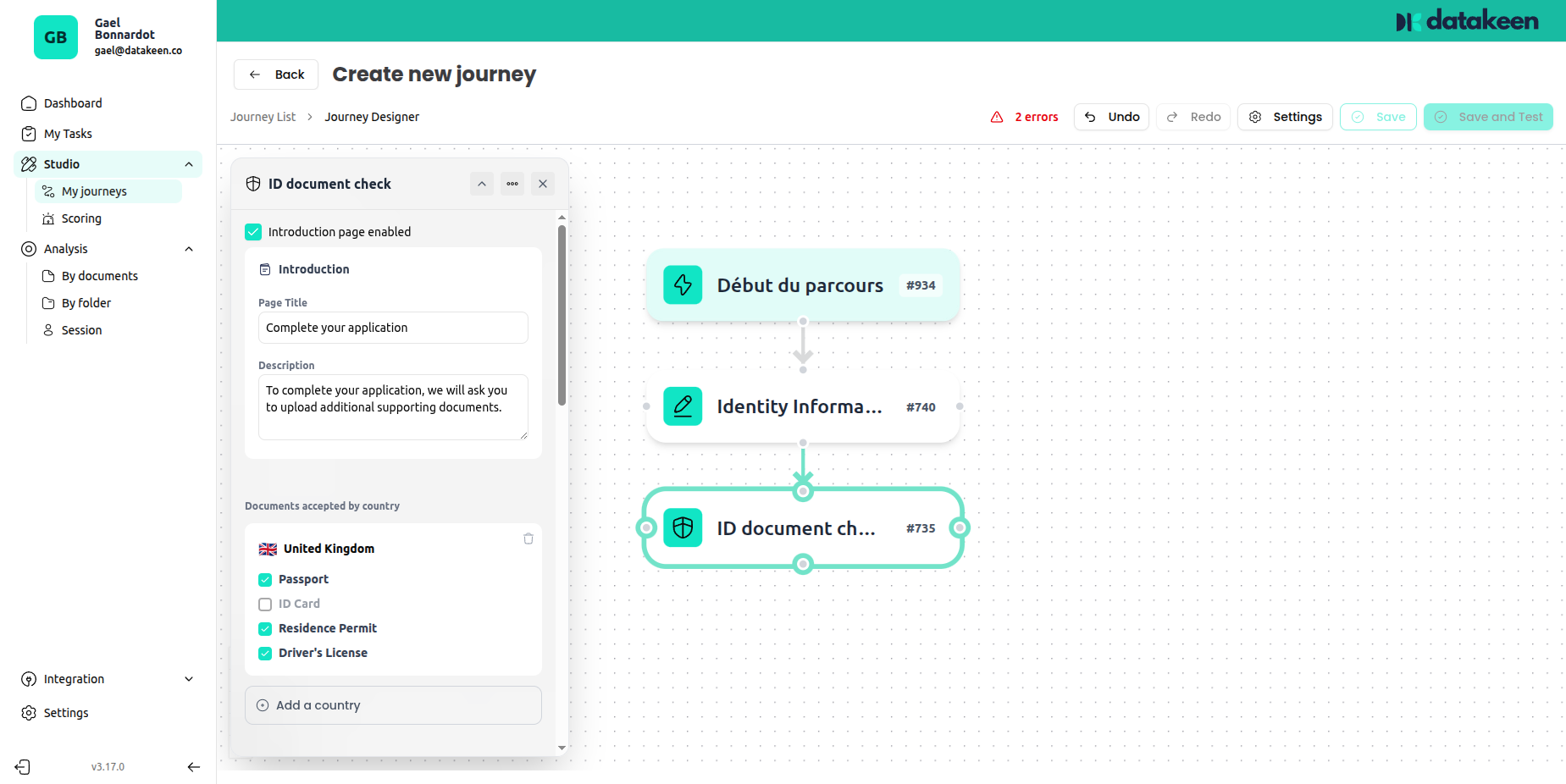The height and width of the screenshot is (784, 1566).
Task: Open the ID document check options menu (ellipsis)
Action: point(512,184)
